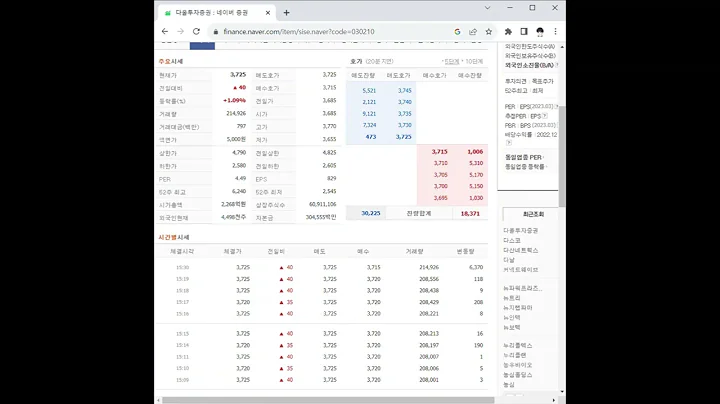Image resolution: width=720 pixels, height=404 pixels.
Task: Click the 변동량 column header
Action: point(465,252)
